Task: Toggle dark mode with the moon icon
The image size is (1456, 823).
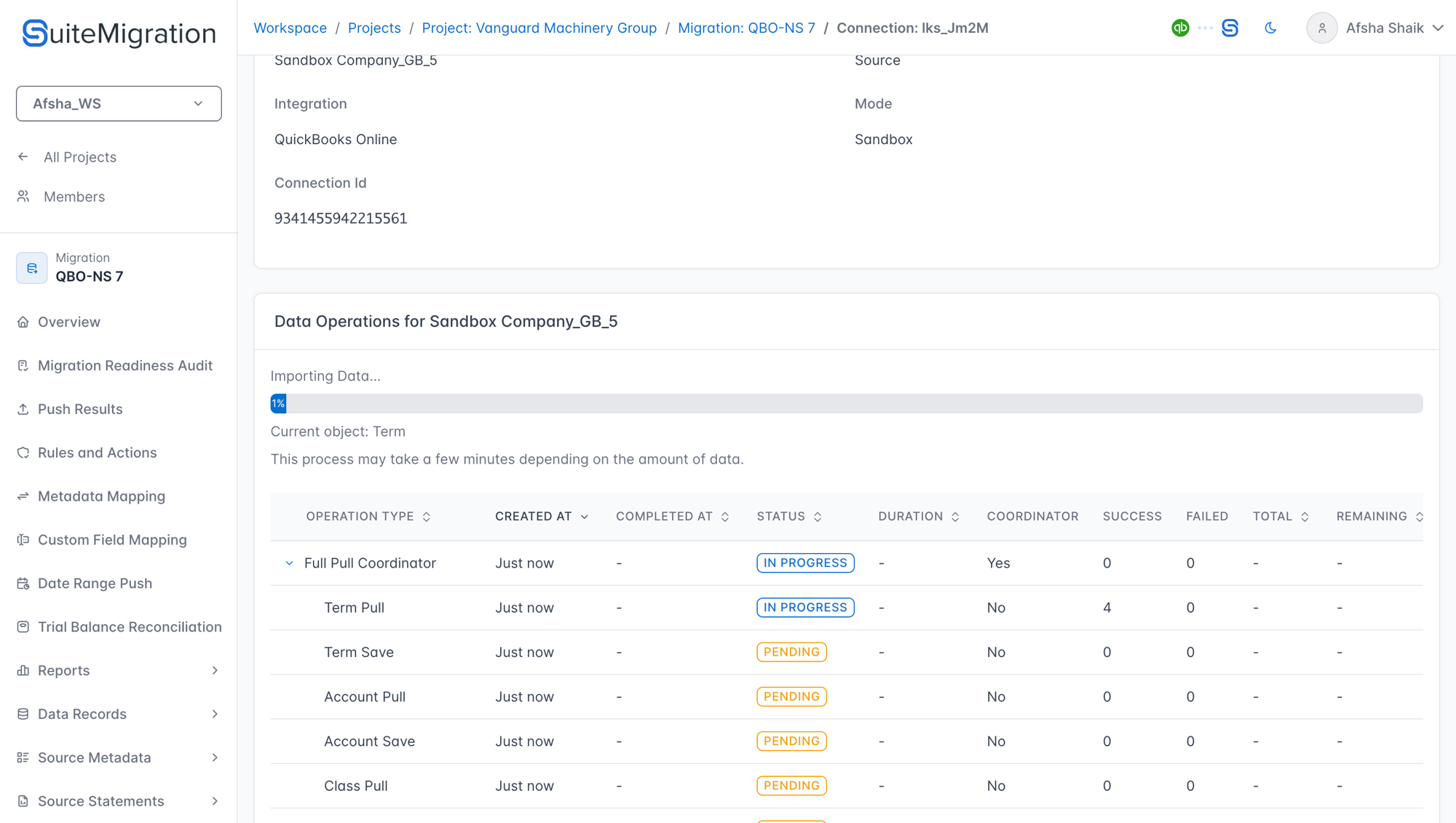Action: point(1270,28)
